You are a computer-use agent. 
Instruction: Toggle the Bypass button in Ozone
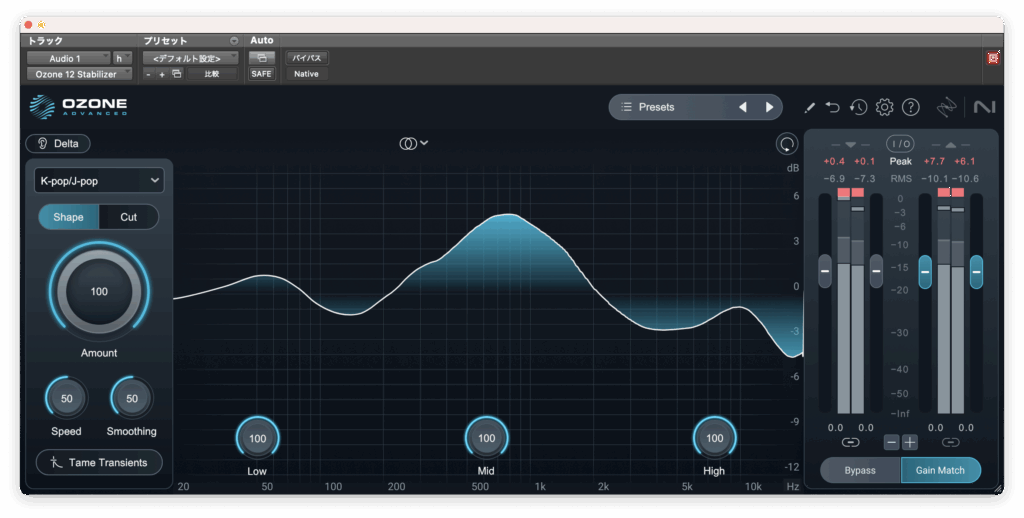[x=859, y=470]
